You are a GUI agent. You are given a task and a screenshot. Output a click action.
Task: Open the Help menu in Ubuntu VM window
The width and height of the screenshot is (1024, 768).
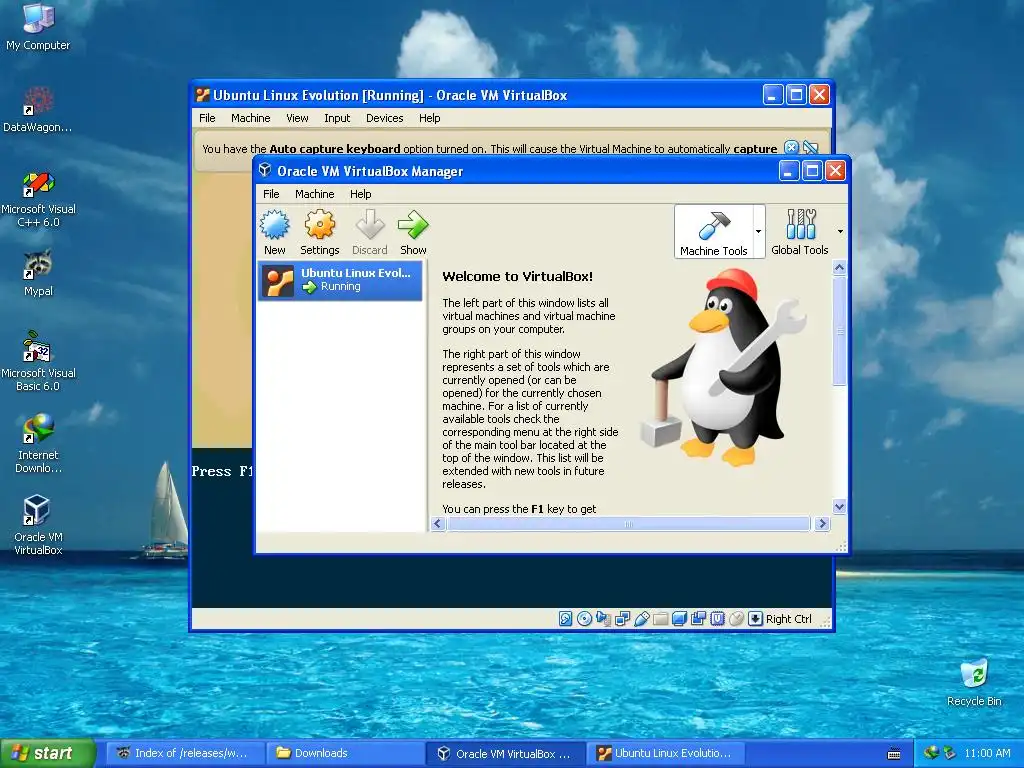click(429, 118)
